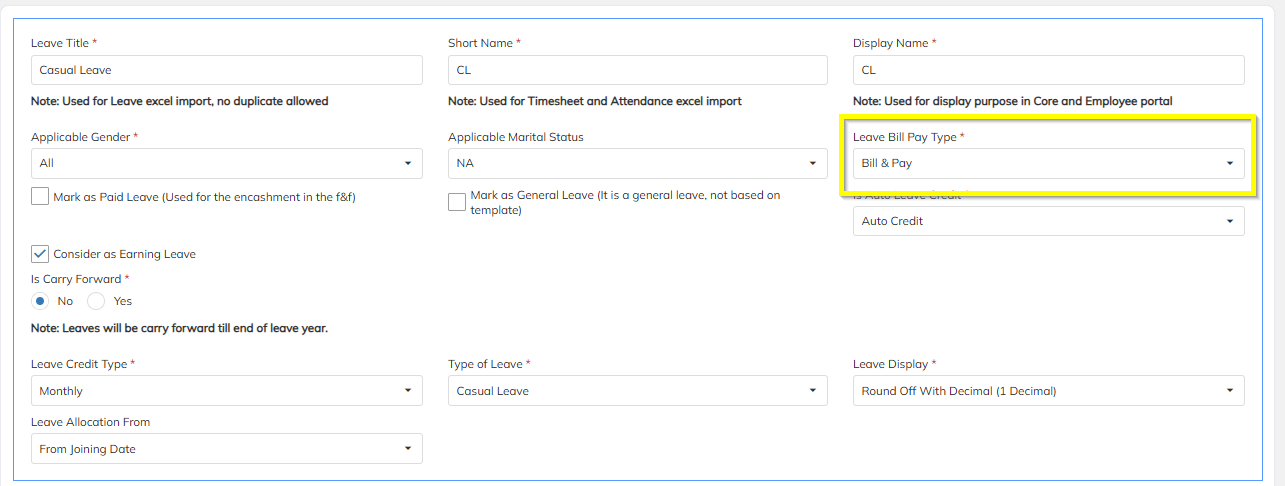Open the Leave Credit Type dropdown
Screen dimensions: 1285x486
[x=226, y=391]
